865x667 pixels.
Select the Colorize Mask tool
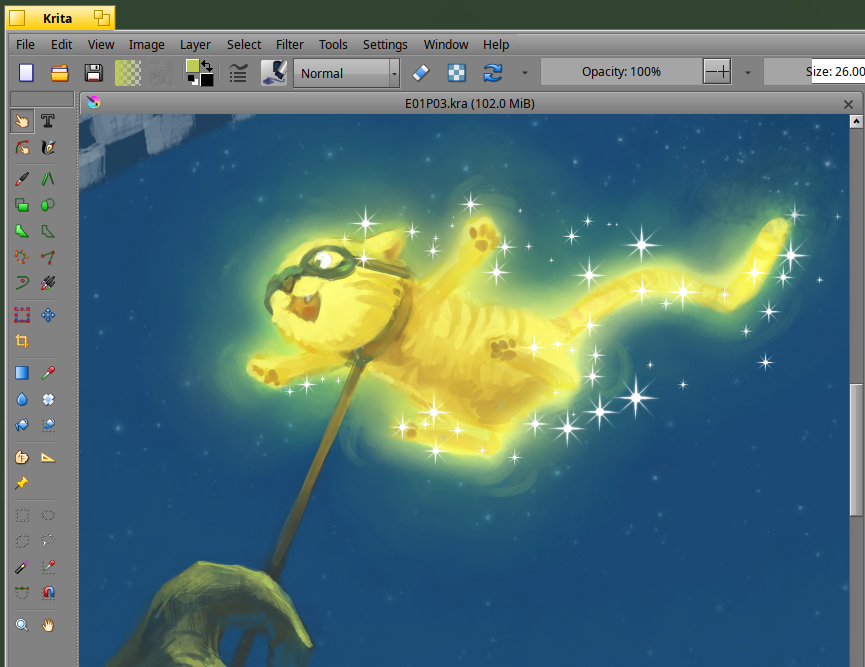coord(22,399)
